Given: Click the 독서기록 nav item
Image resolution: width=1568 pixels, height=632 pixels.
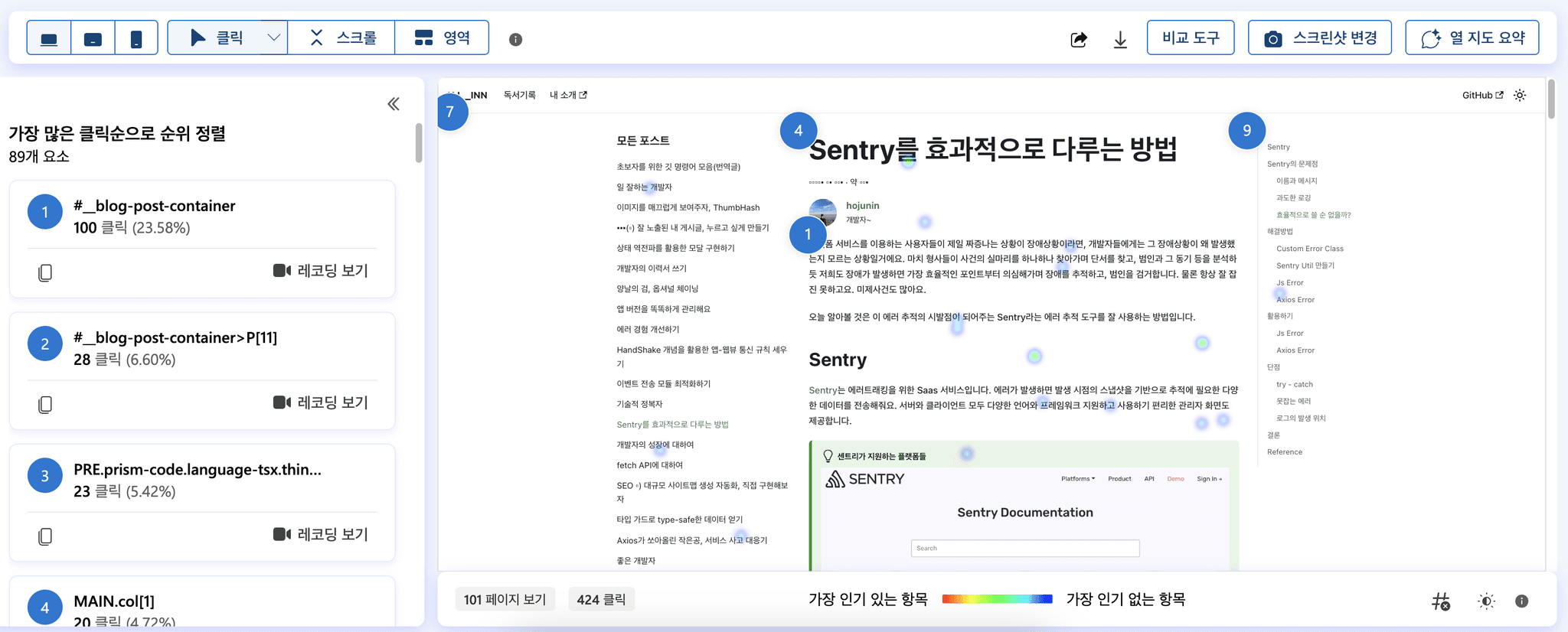Looking at the screenshot, I should [x=520, y=95].
